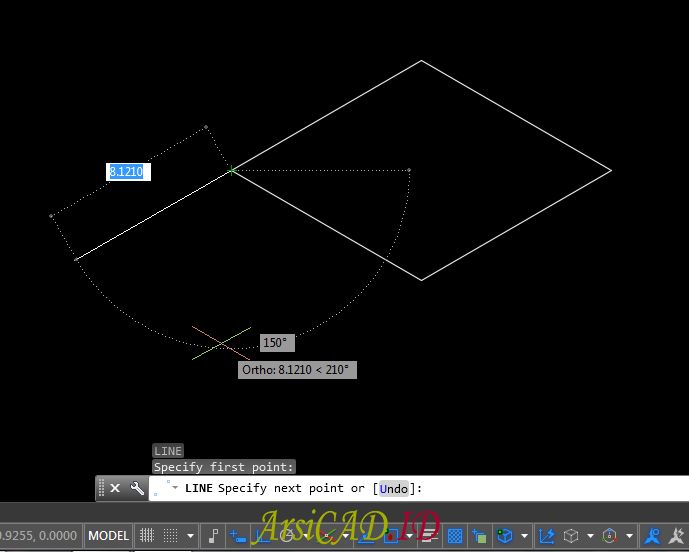This screenshot has width=689, height=552.
Task: Toggle infer constraints icon
Action: (214, 536)
